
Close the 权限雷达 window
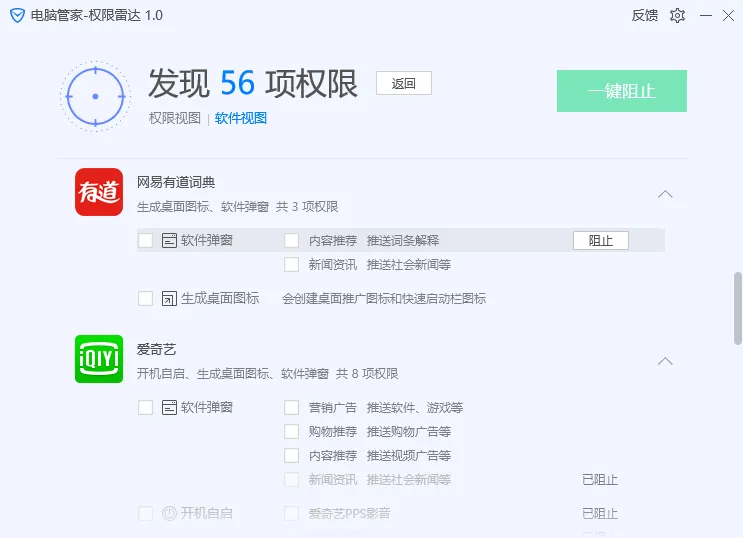[729, 15]
